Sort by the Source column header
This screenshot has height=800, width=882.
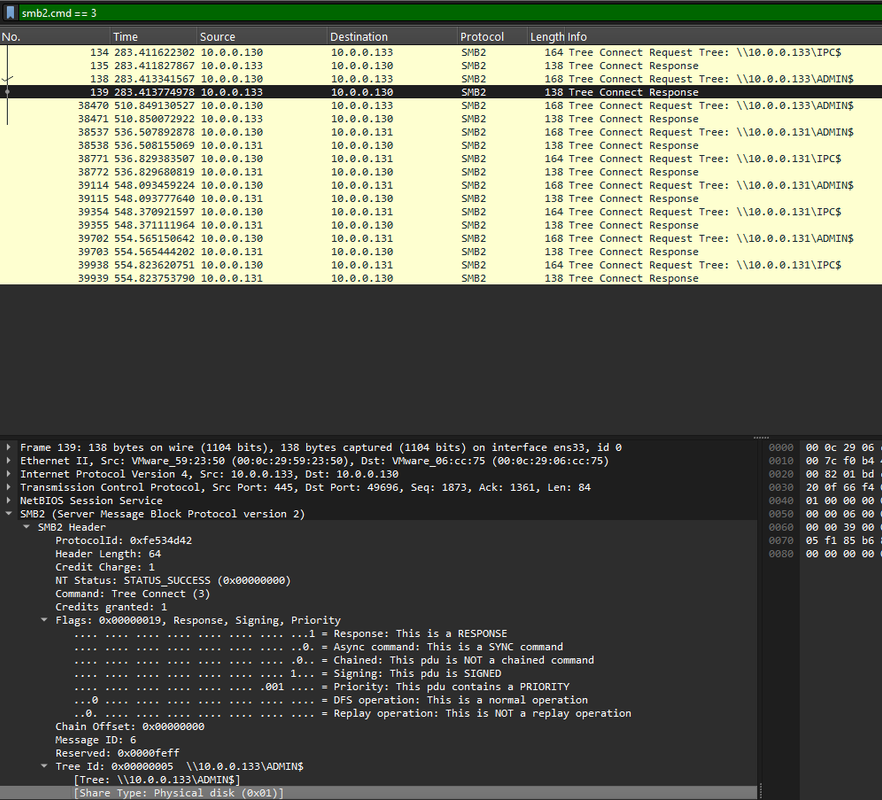pos(262,37)
